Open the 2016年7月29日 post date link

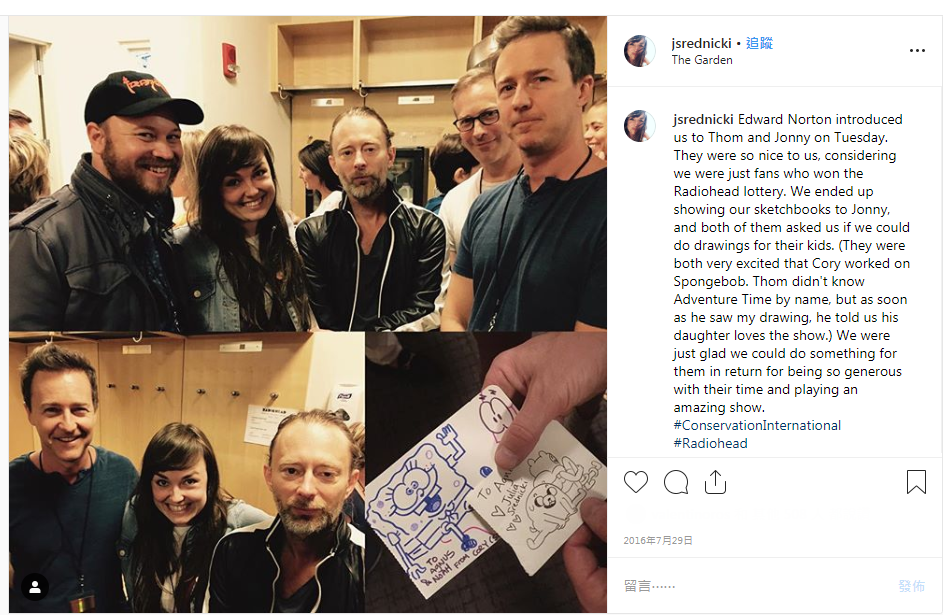658,540
